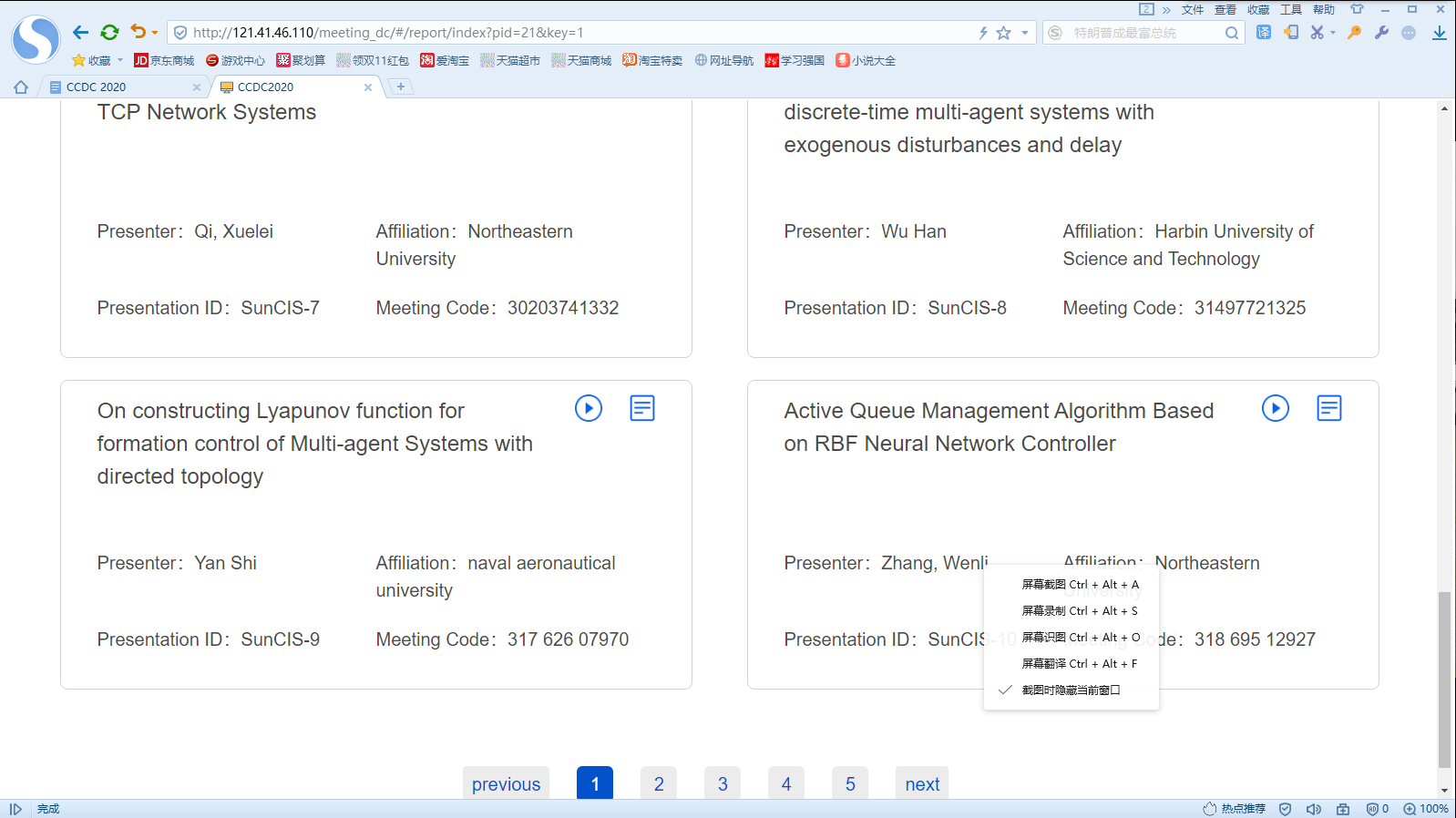Switch to the first CCDC 2020 tab
Screen dimensions: 1456x818
[x=118, y=87]
